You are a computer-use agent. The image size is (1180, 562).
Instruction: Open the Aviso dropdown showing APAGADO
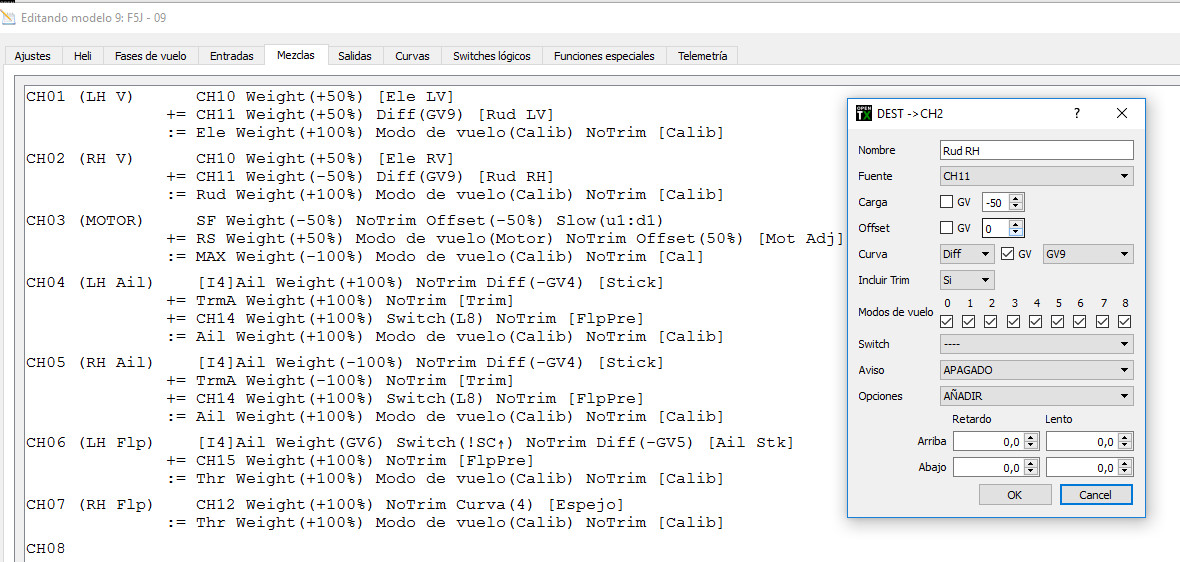[1036, 370]
